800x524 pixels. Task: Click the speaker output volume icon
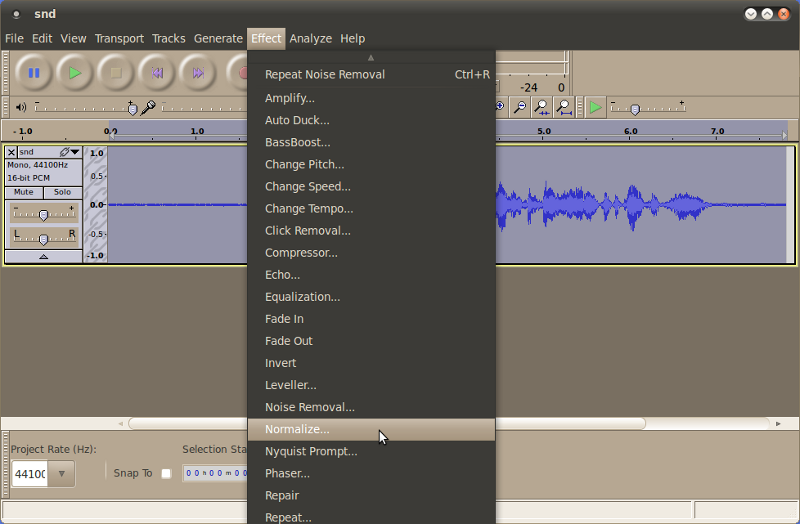[21, 107]
